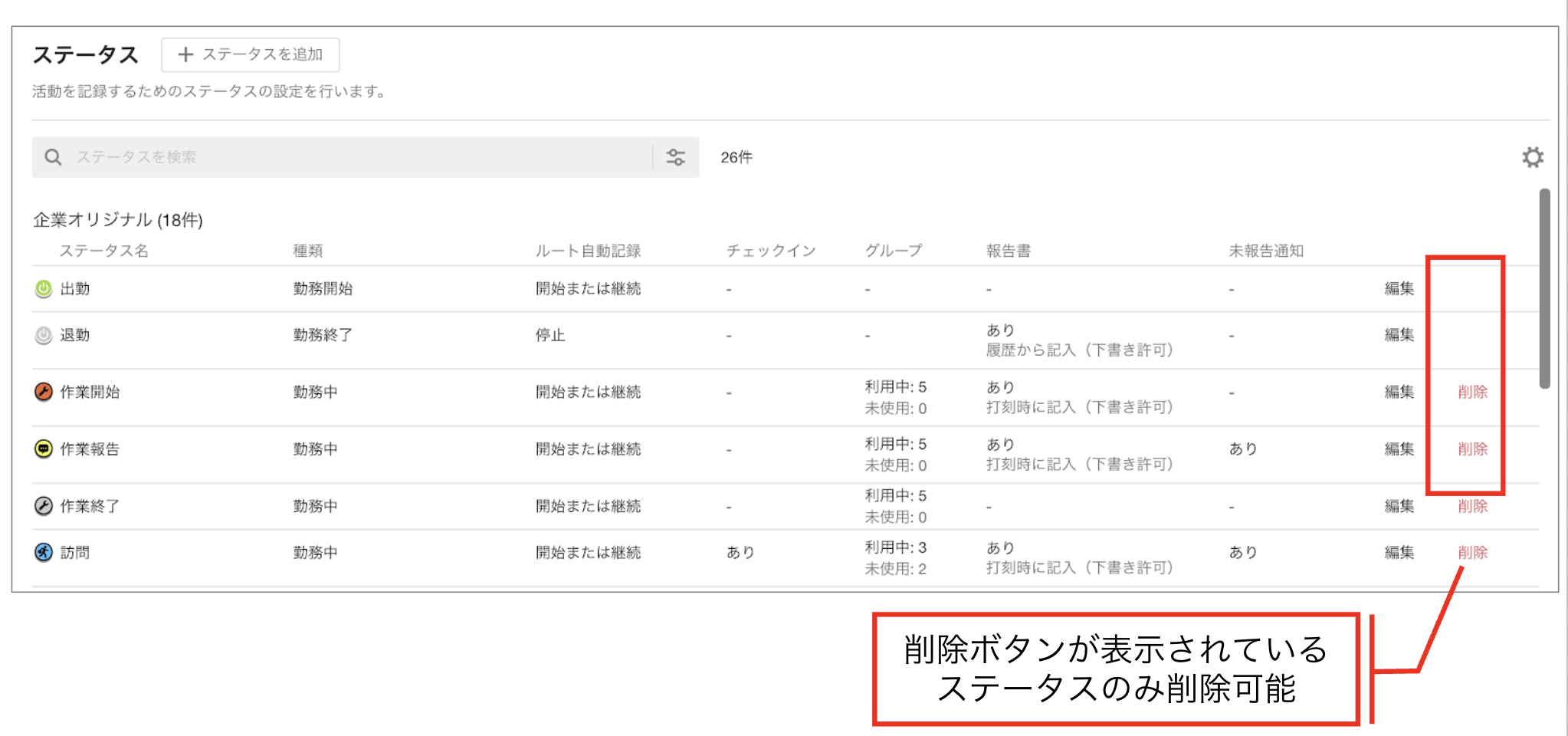Click 停止 in the 退勤 row

(550, 335)
